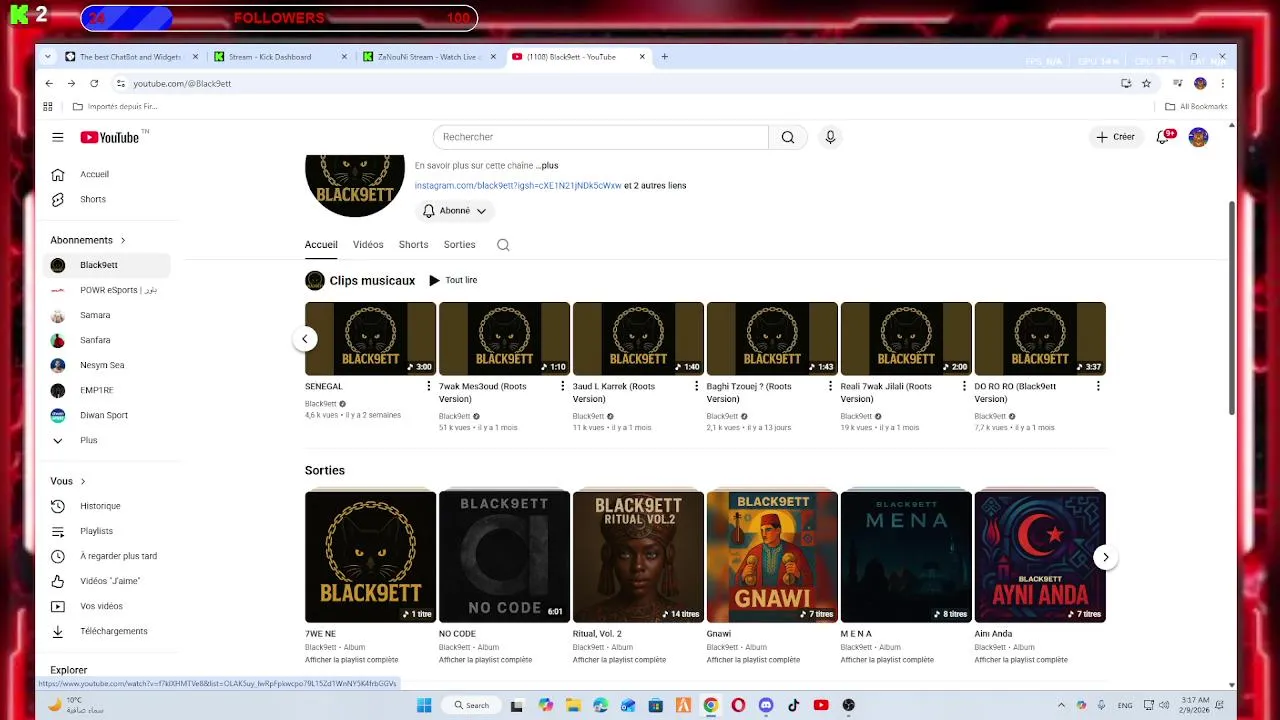Open the Instagram black9ett link
Viewport: 1280px width, 720px height.
(518, 185)
